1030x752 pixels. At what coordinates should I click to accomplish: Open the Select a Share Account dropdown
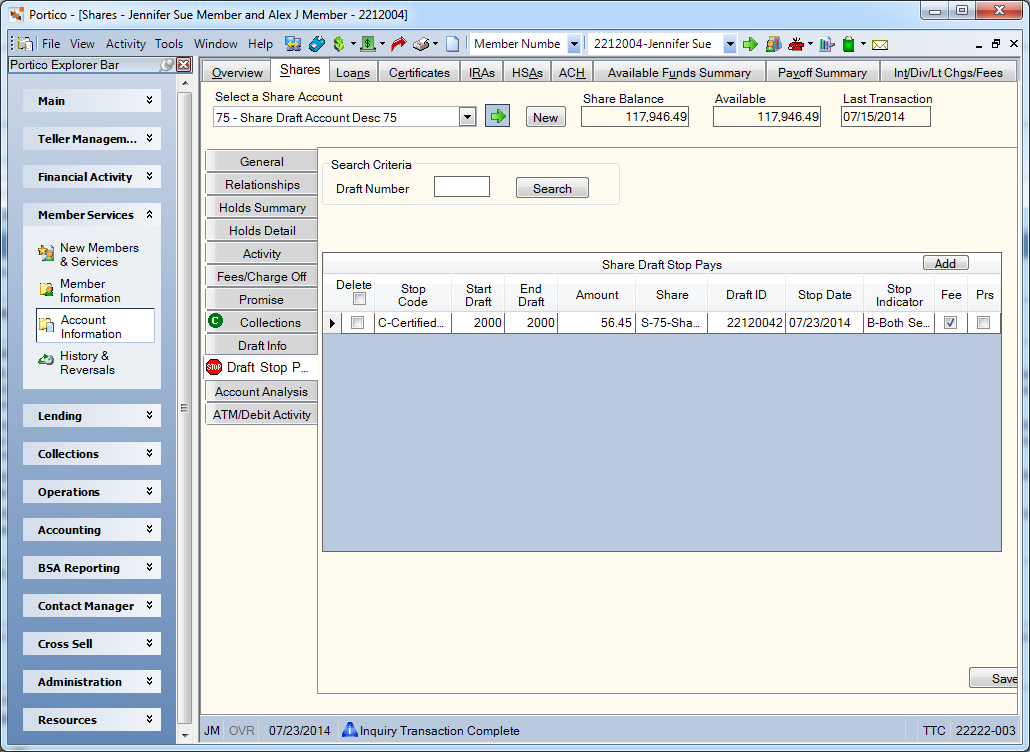467,118
